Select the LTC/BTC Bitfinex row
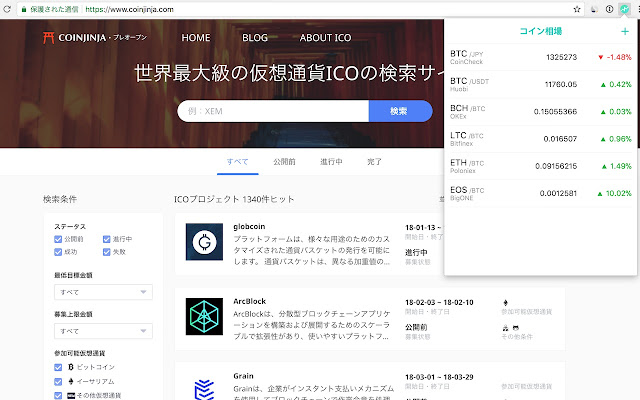 pyautogui.click(x=540, y=139)
